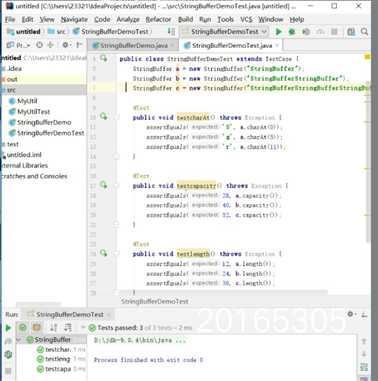Screen dimensions: 378x381
Task: Select MyUtil in project tree
Action: (27, 101)
